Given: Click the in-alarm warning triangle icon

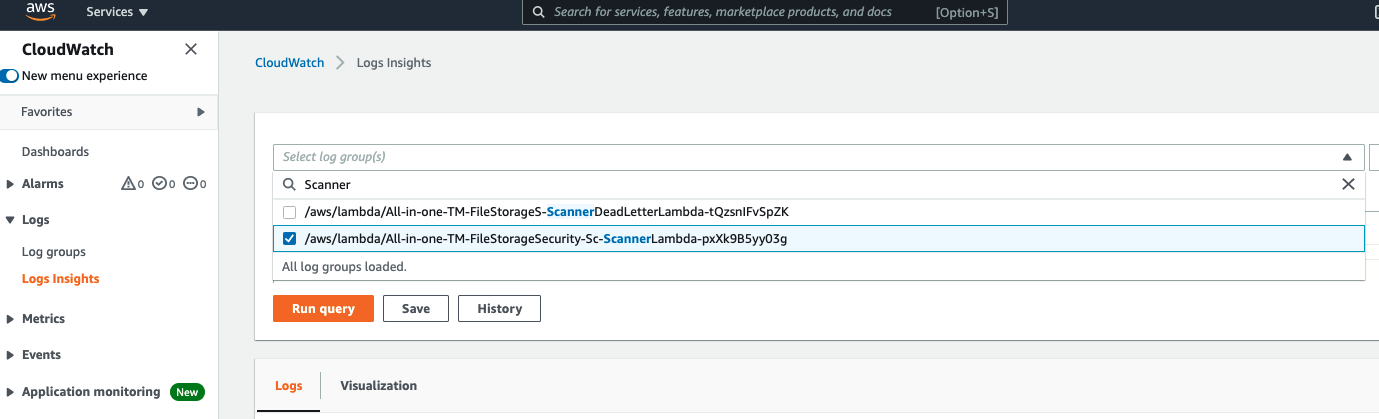Looking at the screenshot, I should coord(127,184).
